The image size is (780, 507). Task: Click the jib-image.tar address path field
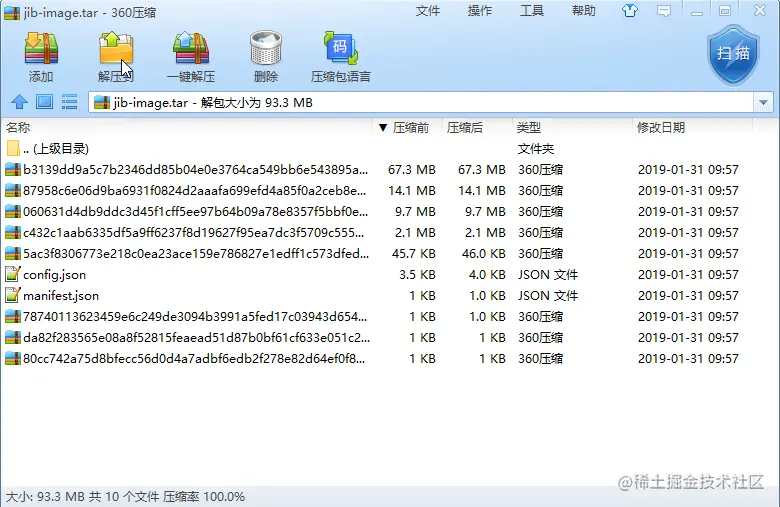[422, 102]
